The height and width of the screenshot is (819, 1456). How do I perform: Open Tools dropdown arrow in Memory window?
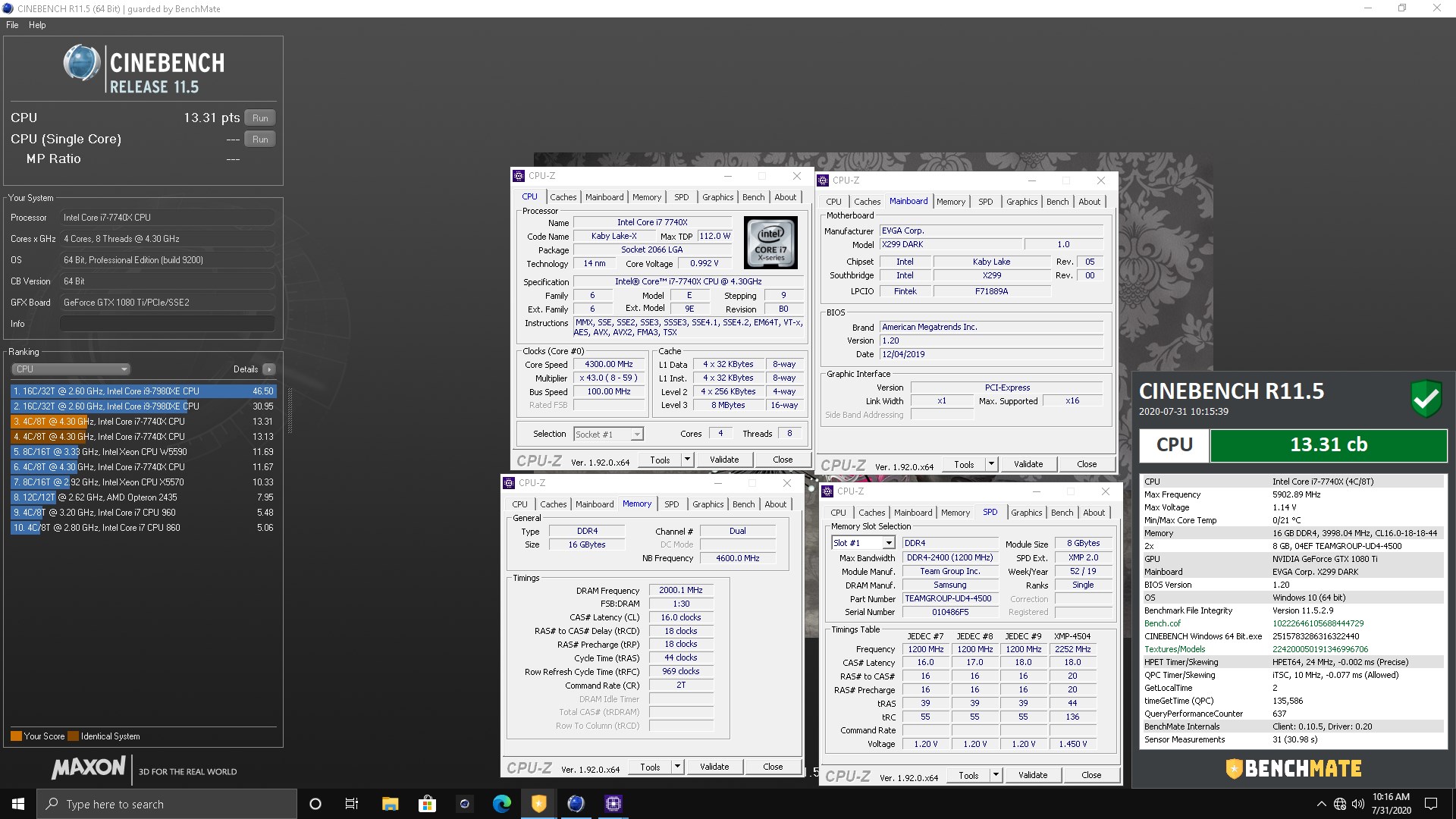click(677, 767)
